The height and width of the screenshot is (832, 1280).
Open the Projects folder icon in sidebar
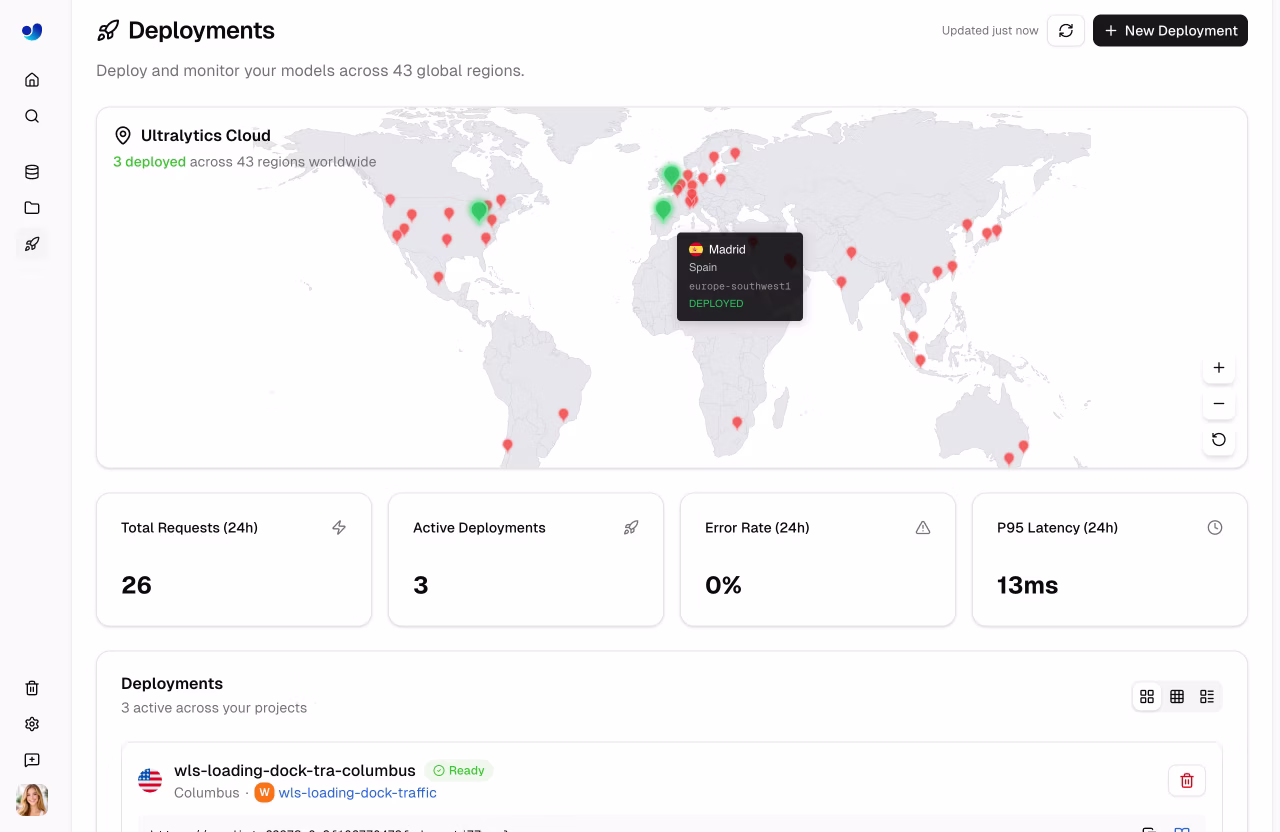point(31,207)
